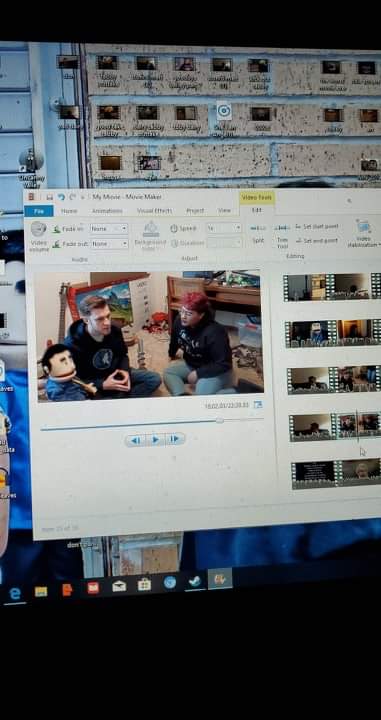The width and height of the screenshot is (381, 720).
Task: Select last clip in bottom storyboard row
Action: [x=361, y=472]
